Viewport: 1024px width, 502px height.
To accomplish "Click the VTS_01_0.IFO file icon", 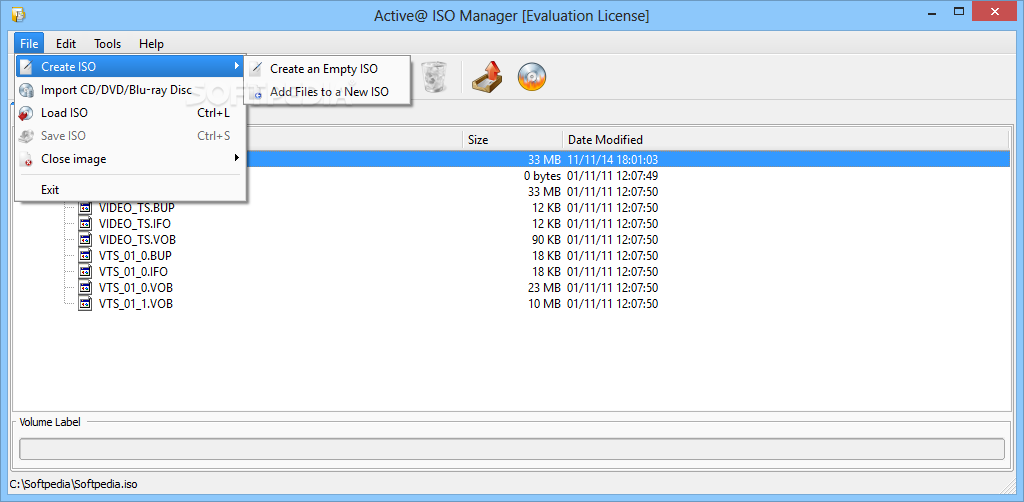I will (x=86, y=272).
